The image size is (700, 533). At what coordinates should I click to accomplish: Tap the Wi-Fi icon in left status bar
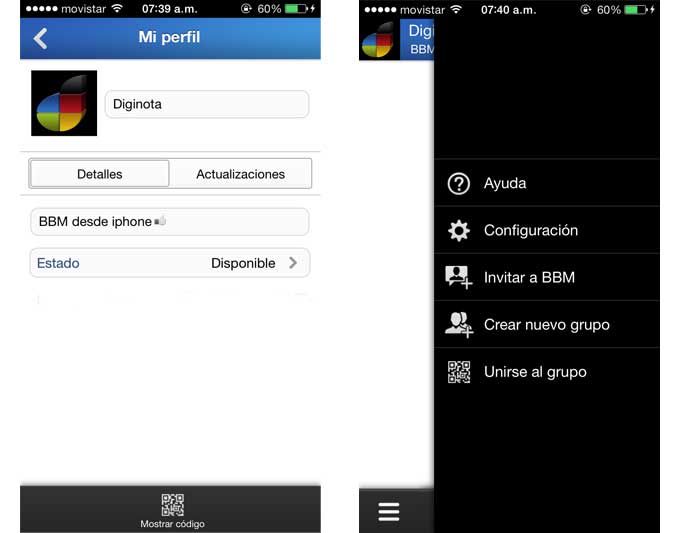click(x=117, y=8)
